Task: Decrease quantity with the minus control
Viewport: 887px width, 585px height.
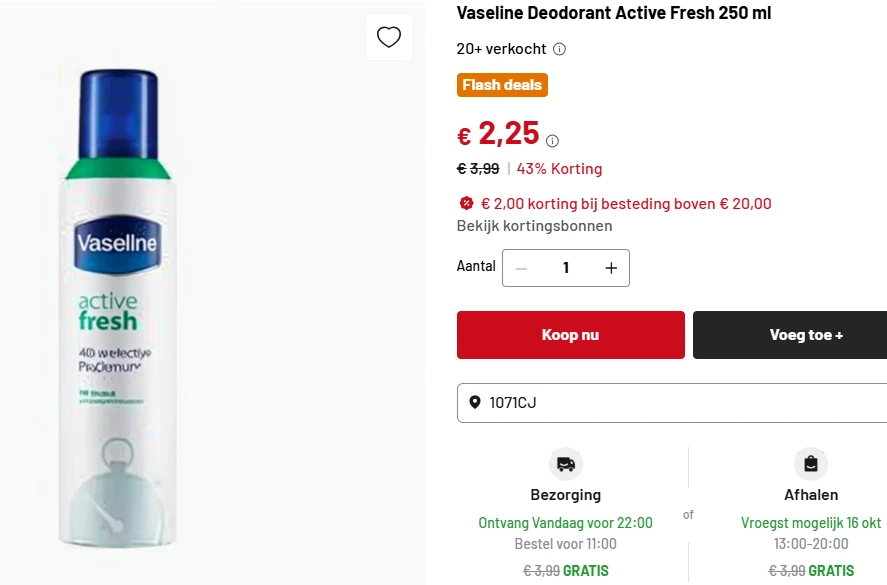Action: [521, 267]
